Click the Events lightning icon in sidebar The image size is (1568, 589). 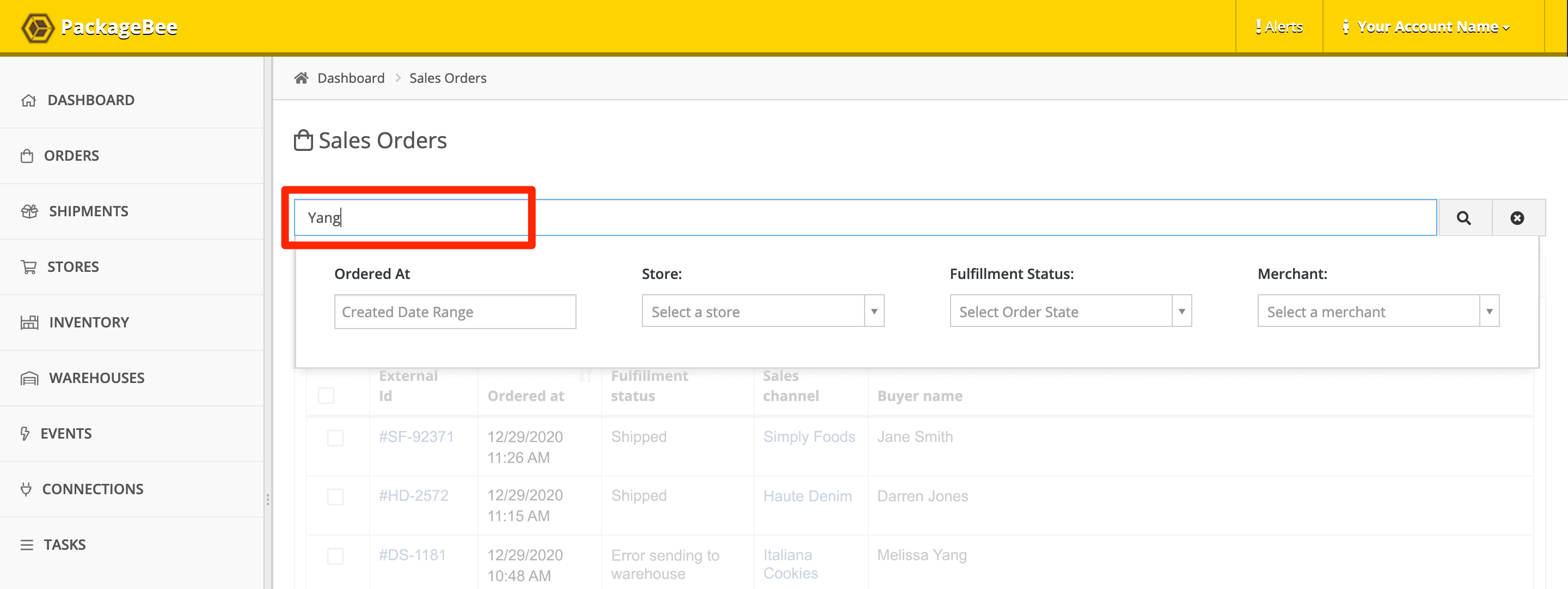coord(25,434)
